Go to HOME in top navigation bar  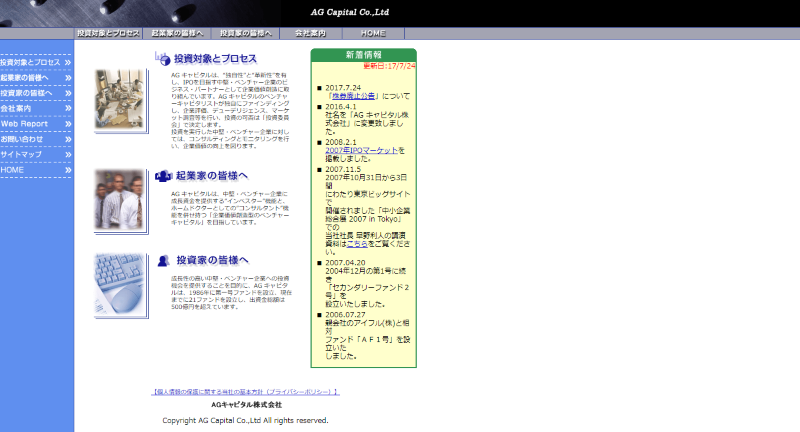click(373, 33)
